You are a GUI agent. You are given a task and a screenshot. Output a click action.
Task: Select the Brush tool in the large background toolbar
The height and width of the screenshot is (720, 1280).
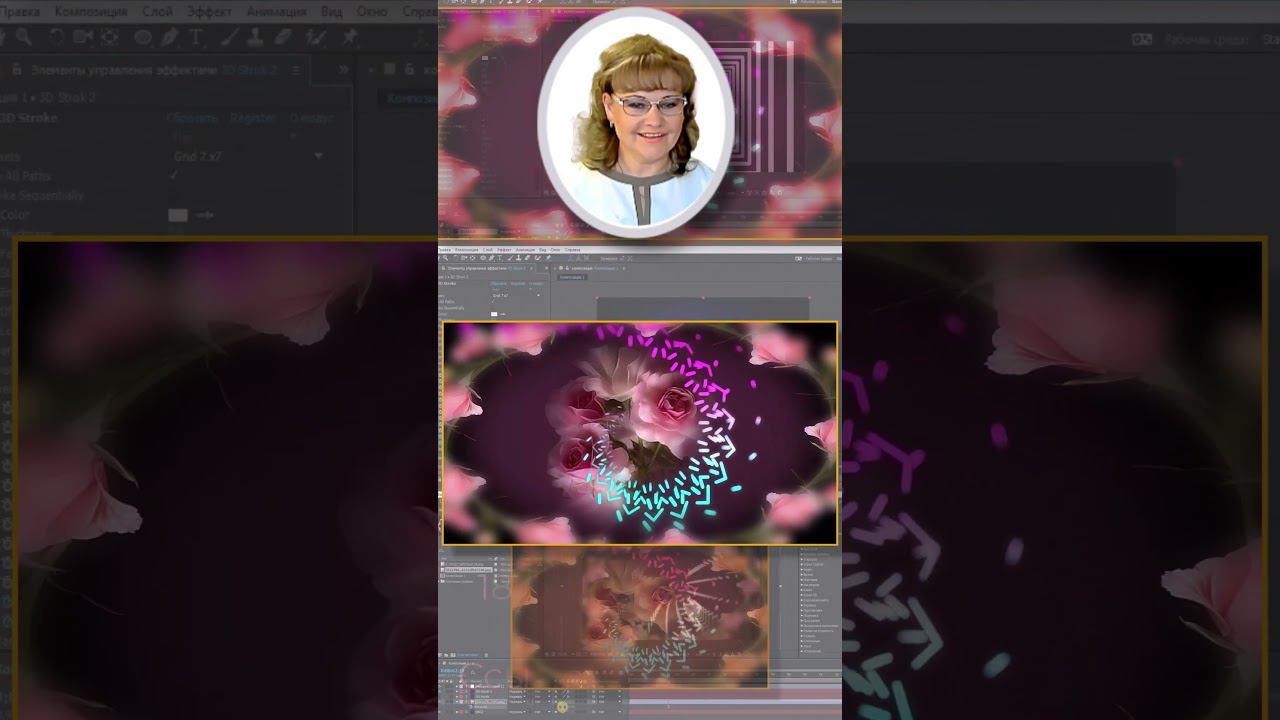pyautogui.click(x=229, y=37)
